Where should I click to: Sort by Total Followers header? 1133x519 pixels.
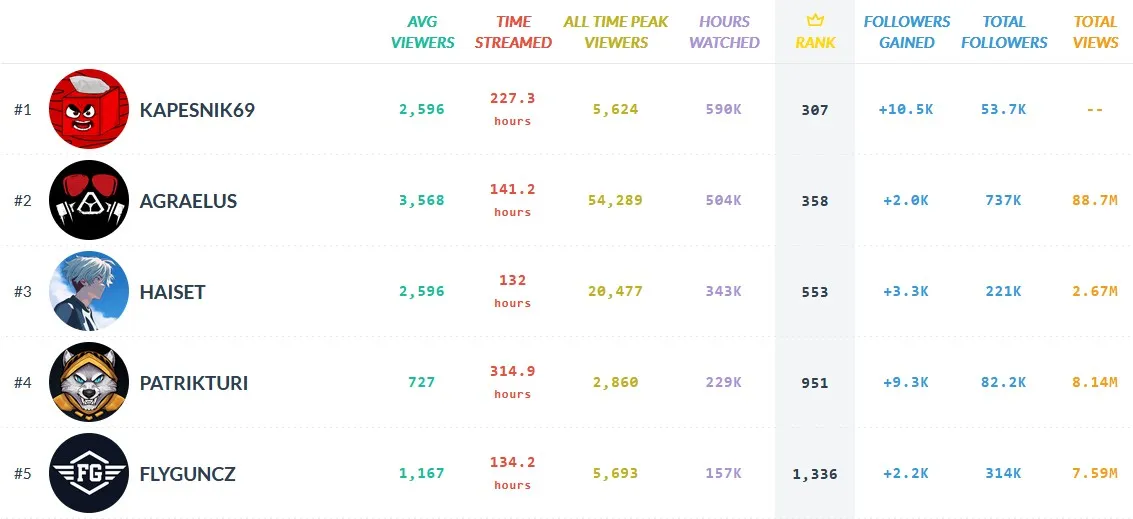pos(1003,32)
